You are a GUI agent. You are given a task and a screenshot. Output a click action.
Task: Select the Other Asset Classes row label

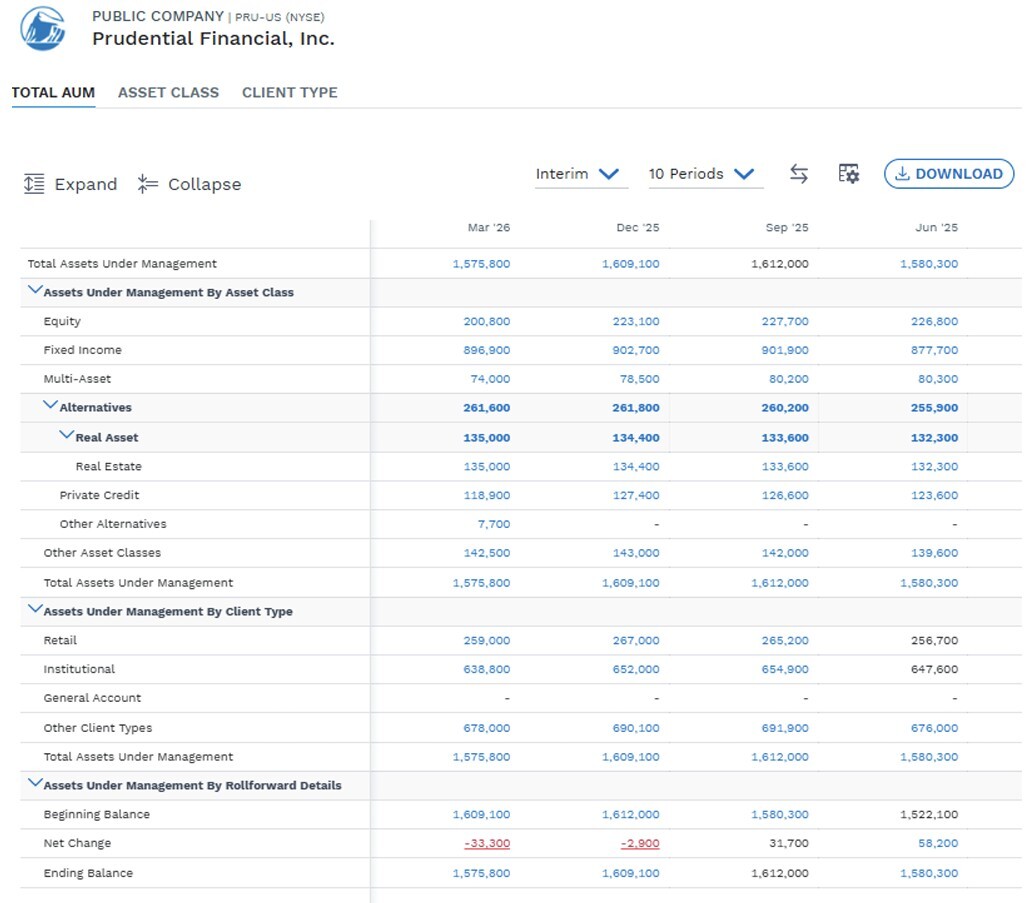(x=102, y=553)
